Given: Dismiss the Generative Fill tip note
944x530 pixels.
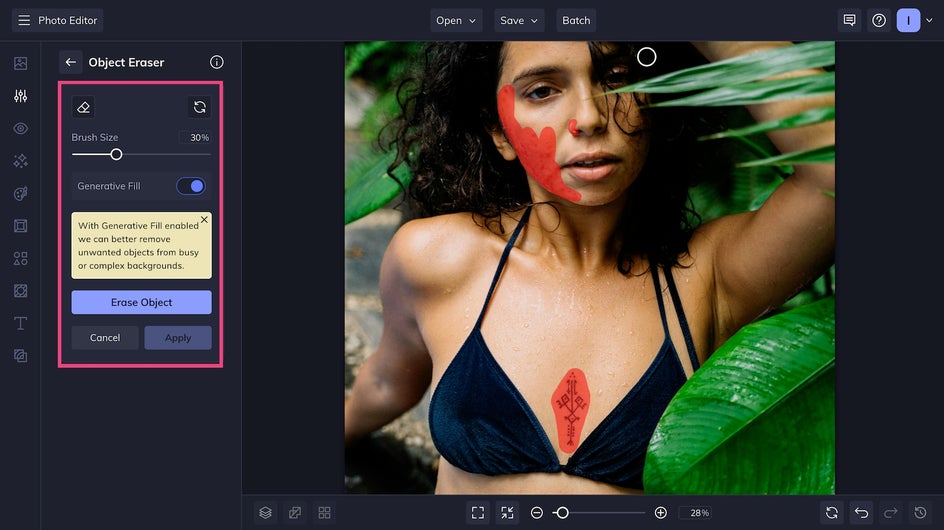Looking at the screenshot, I should pyautogui.click(x=205, y=220).
